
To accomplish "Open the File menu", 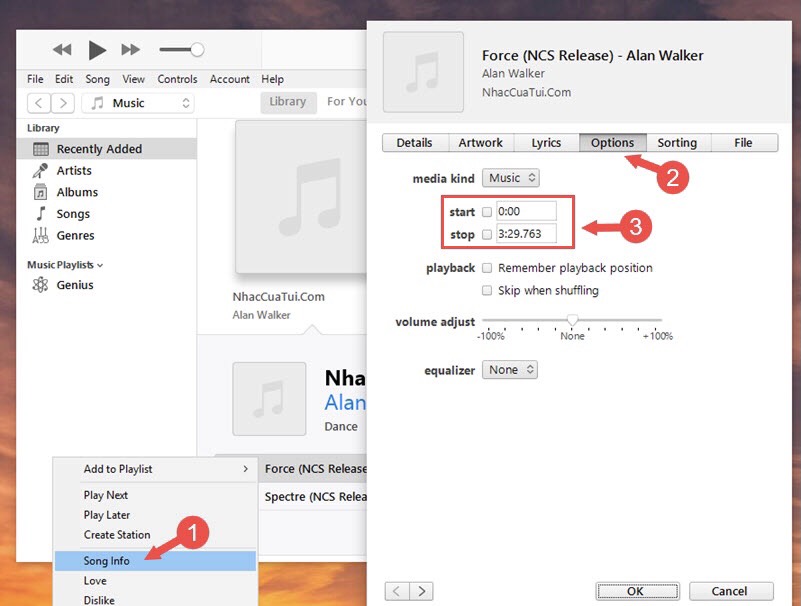I will point(35,79).
